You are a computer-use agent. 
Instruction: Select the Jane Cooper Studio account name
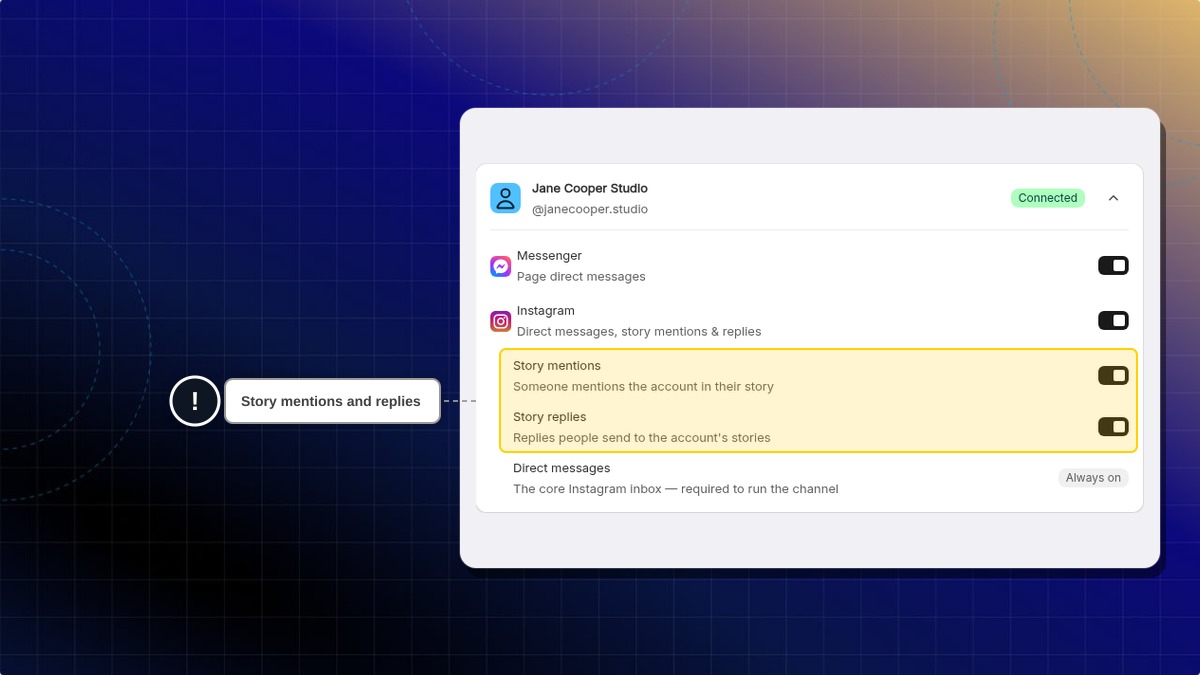point(590,188)
